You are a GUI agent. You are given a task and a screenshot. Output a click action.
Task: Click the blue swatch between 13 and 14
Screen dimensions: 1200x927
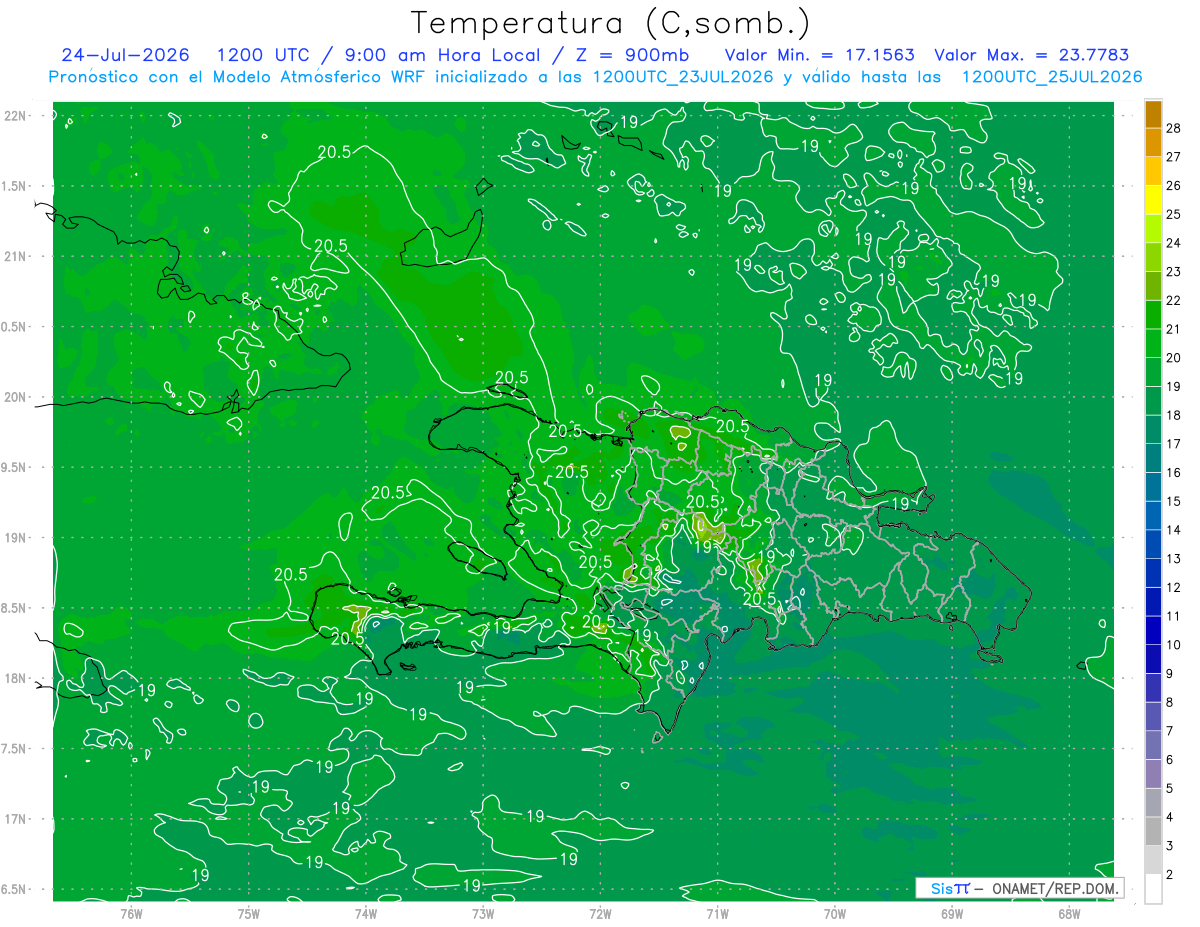(x=1153, y=544)
